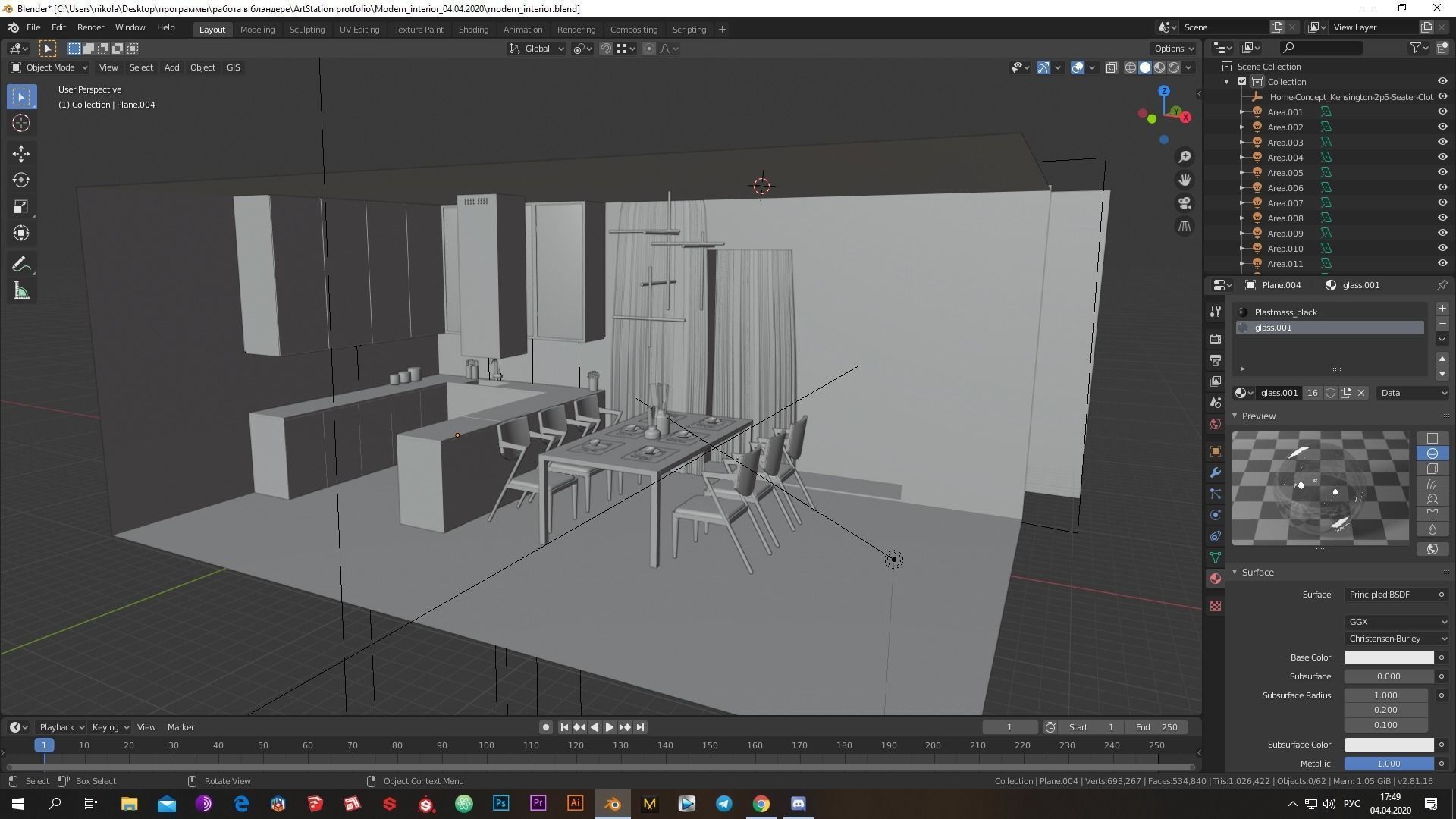The image size is (1456, 819).
Task: Open the Render menu
Action: (x=90, y=27)
